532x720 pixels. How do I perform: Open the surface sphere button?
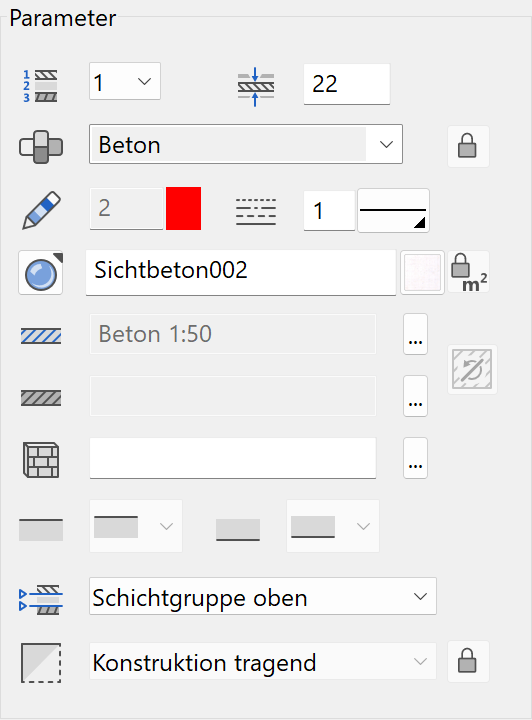tap(40, 273)
